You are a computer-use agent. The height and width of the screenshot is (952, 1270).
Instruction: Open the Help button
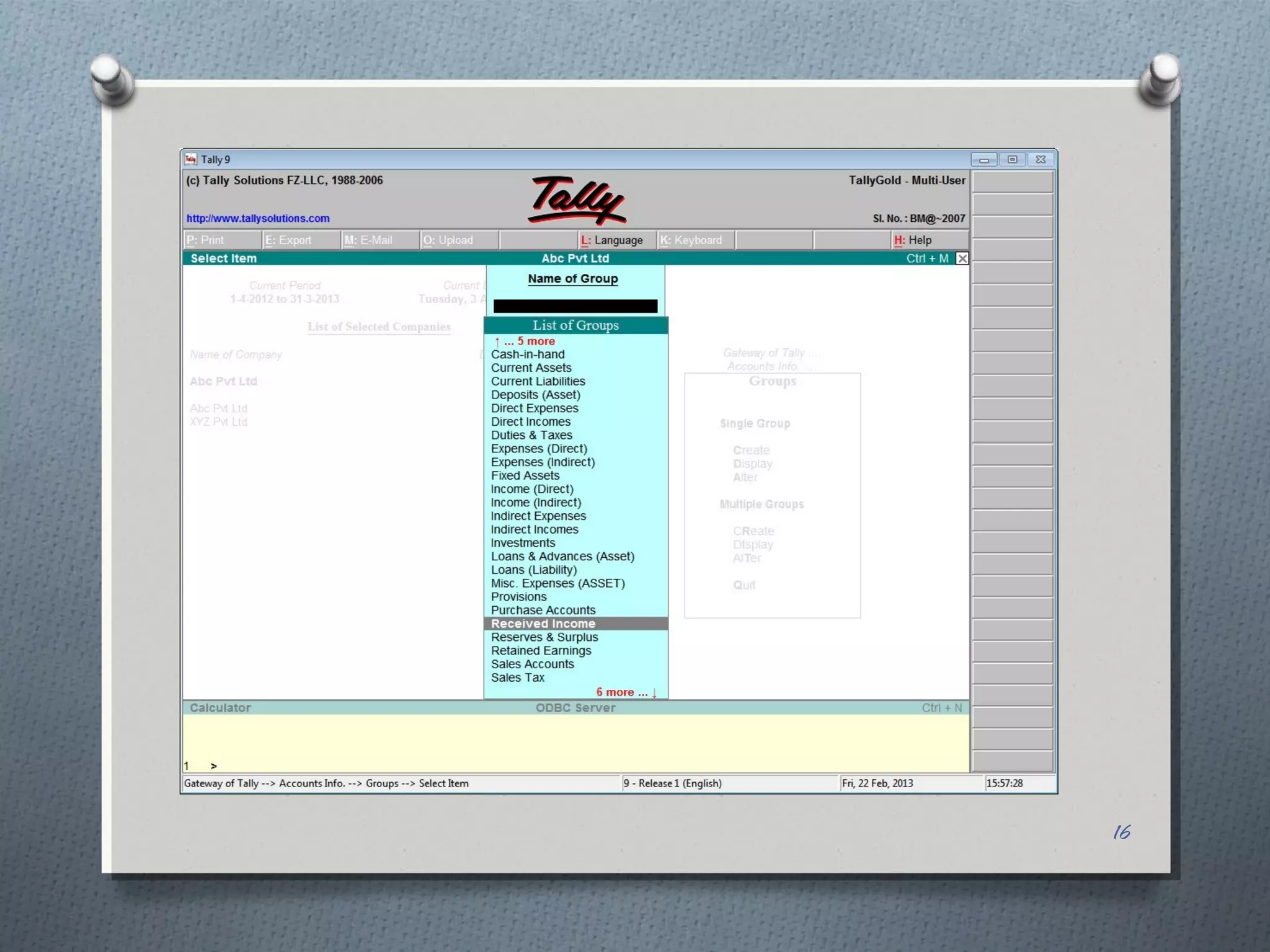tap(930, 240)
